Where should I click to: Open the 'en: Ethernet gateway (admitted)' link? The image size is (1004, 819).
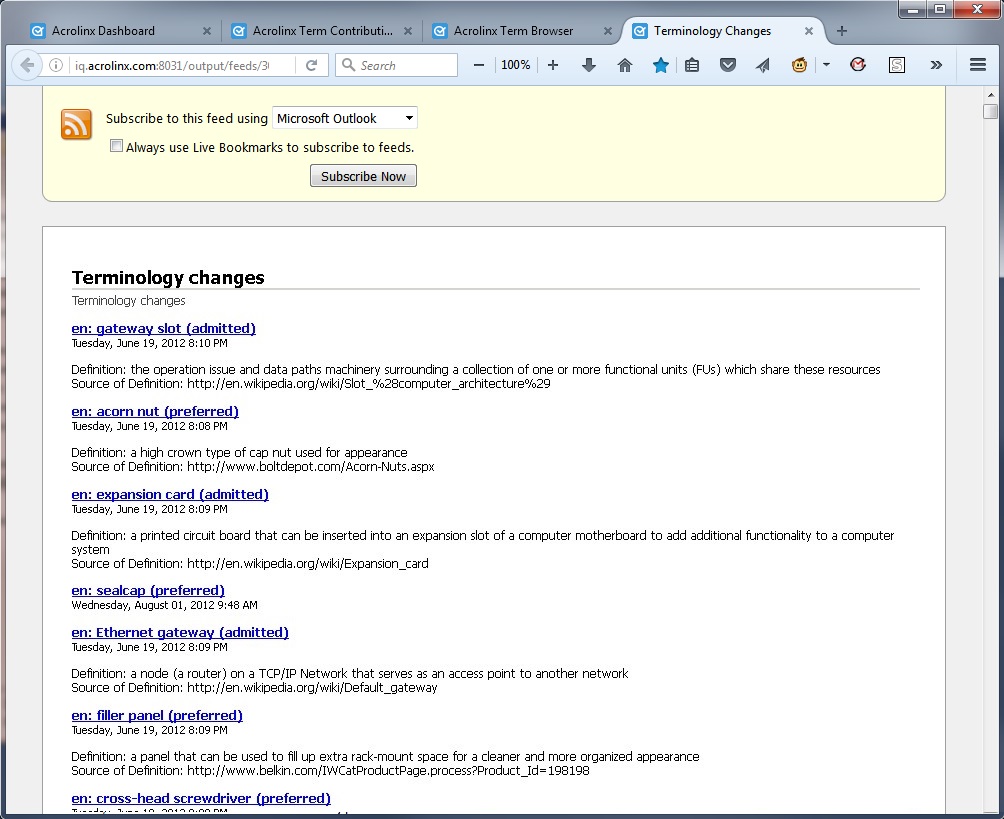[x=180, y=633]
